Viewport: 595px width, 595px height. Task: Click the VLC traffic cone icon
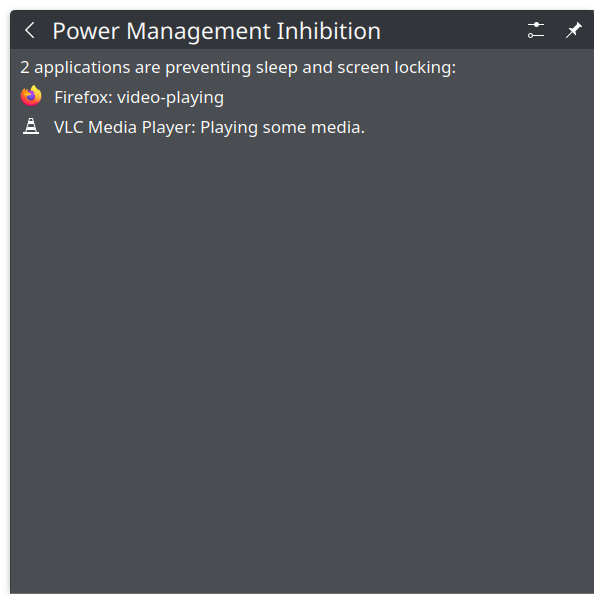(x=31, y=126)
